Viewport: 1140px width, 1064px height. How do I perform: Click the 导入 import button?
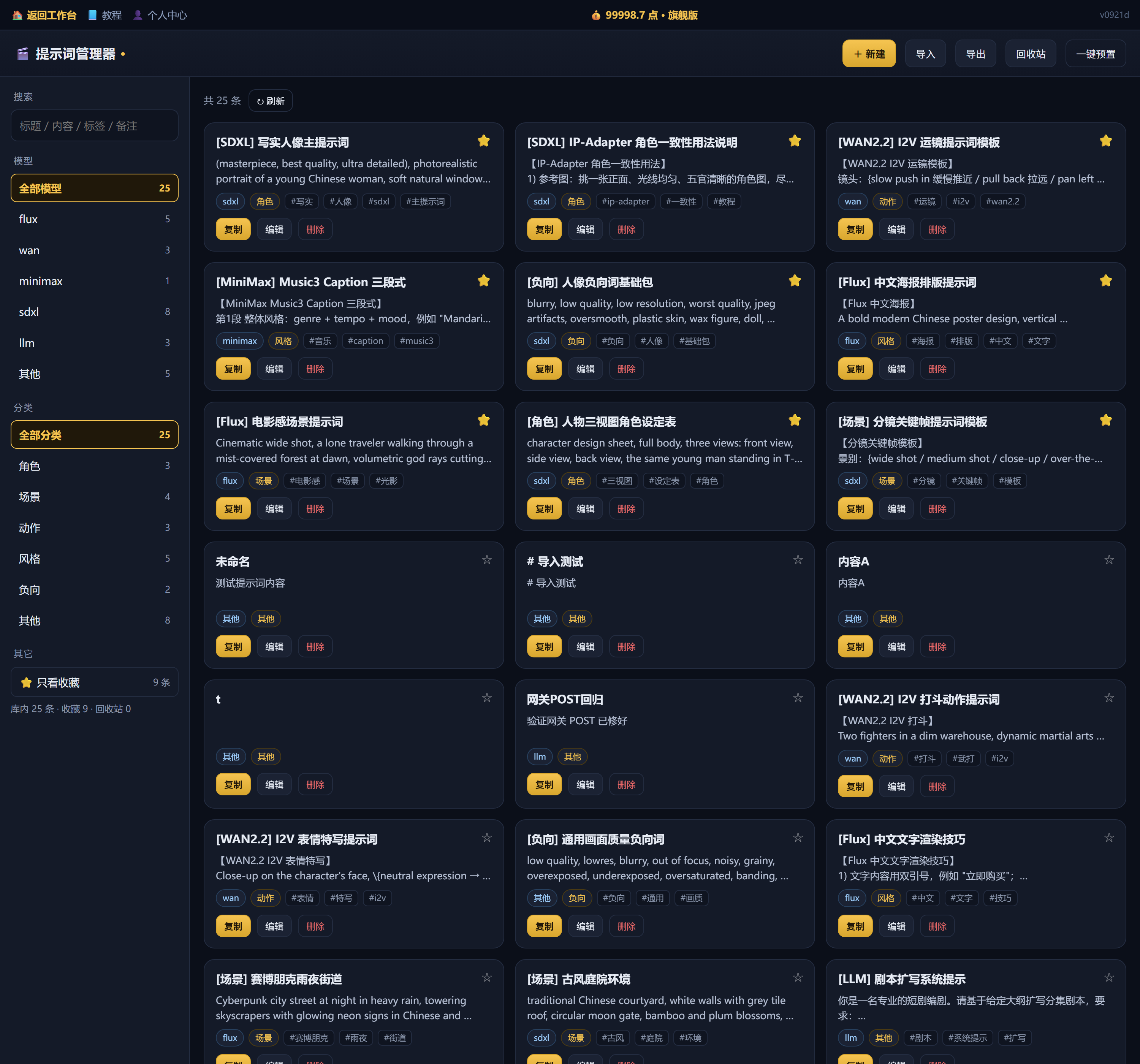pos(925,54)
